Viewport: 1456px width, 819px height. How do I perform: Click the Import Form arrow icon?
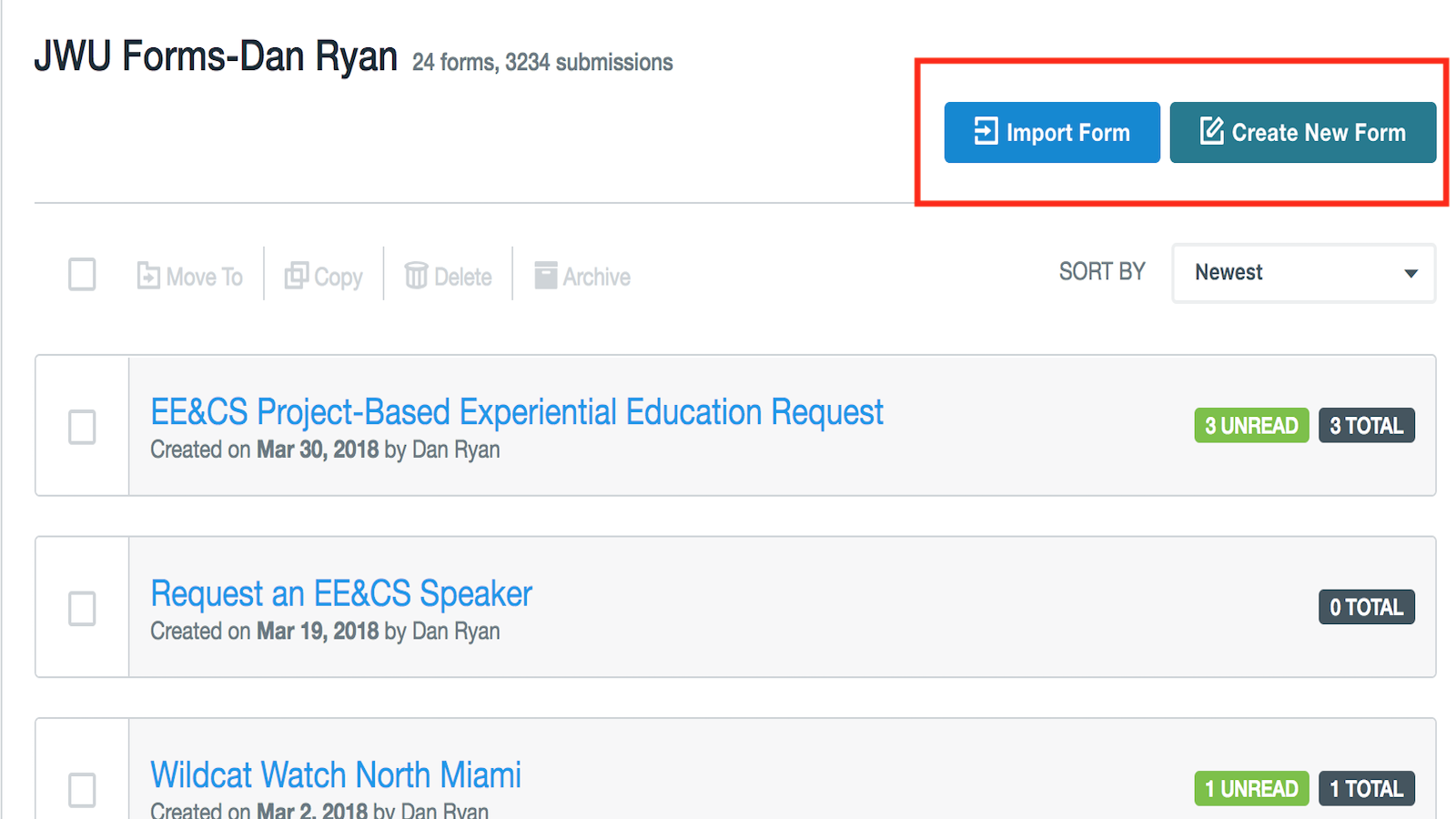986,131
